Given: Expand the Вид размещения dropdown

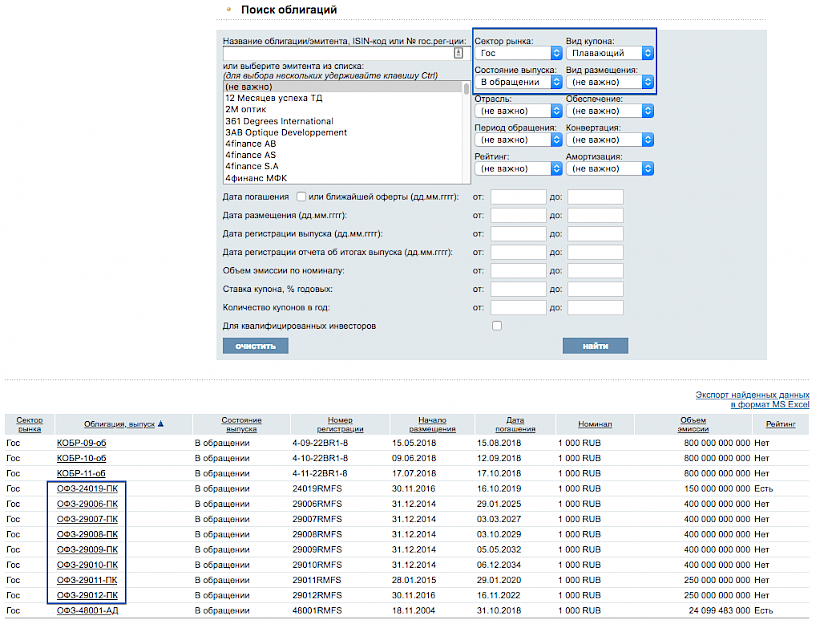Looking at the screenshot, I should coord(610,82).
